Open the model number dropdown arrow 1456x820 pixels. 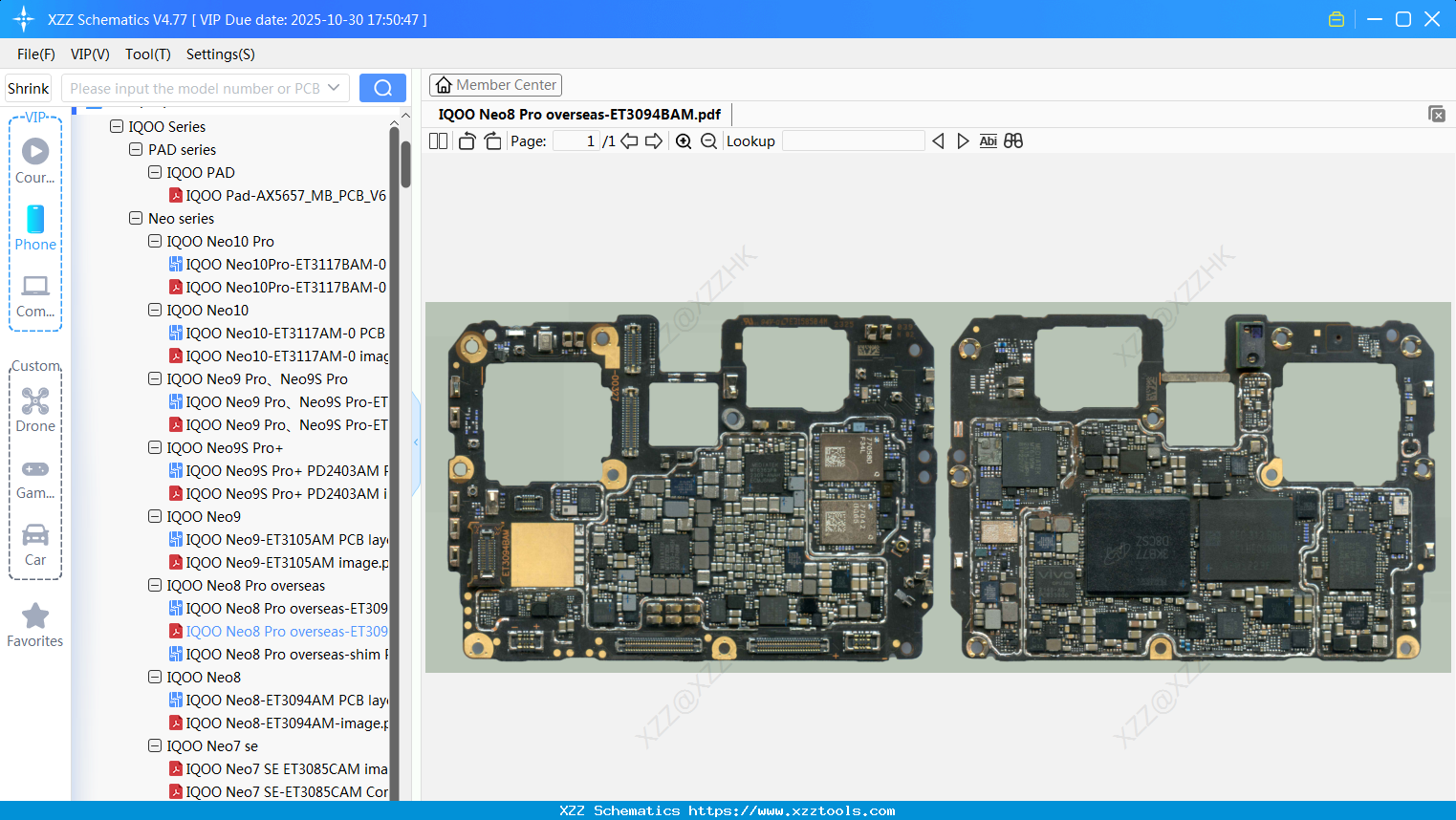(334, 88)
